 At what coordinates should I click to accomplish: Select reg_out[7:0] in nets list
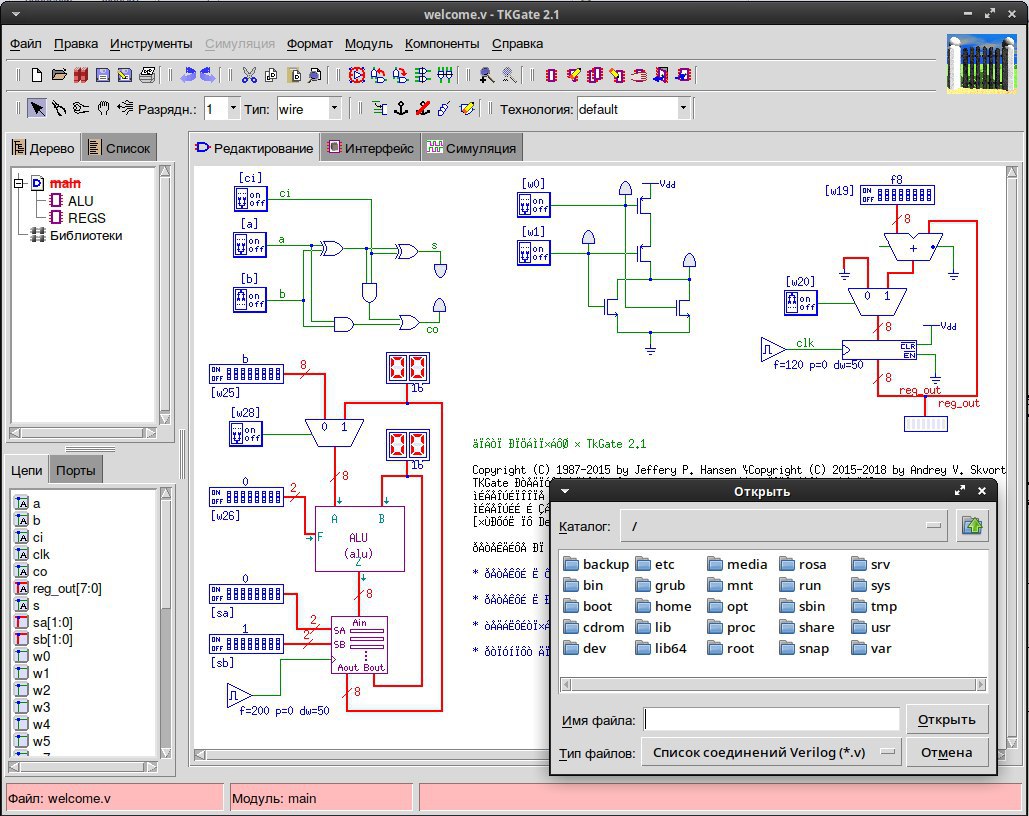59,589
